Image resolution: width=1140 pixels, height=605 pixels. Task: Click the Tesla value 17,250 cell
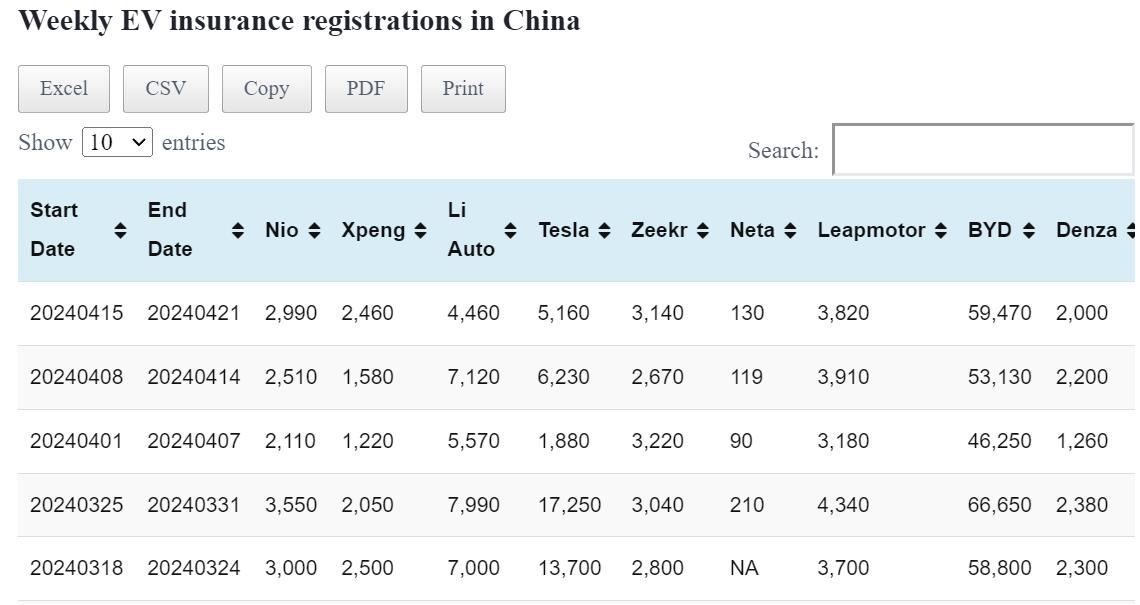(569, 505)
